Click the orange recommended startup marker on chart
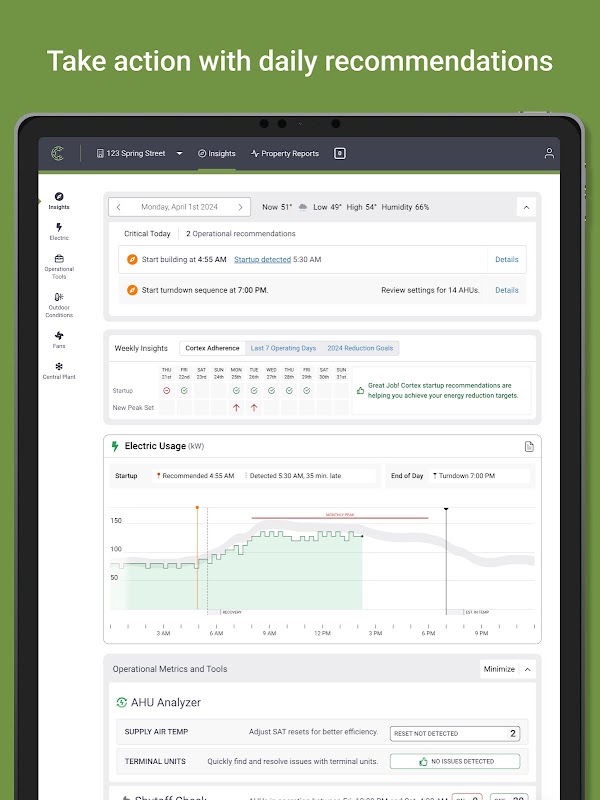The height and width of the screenshot is (800, 600). point(197,508)
